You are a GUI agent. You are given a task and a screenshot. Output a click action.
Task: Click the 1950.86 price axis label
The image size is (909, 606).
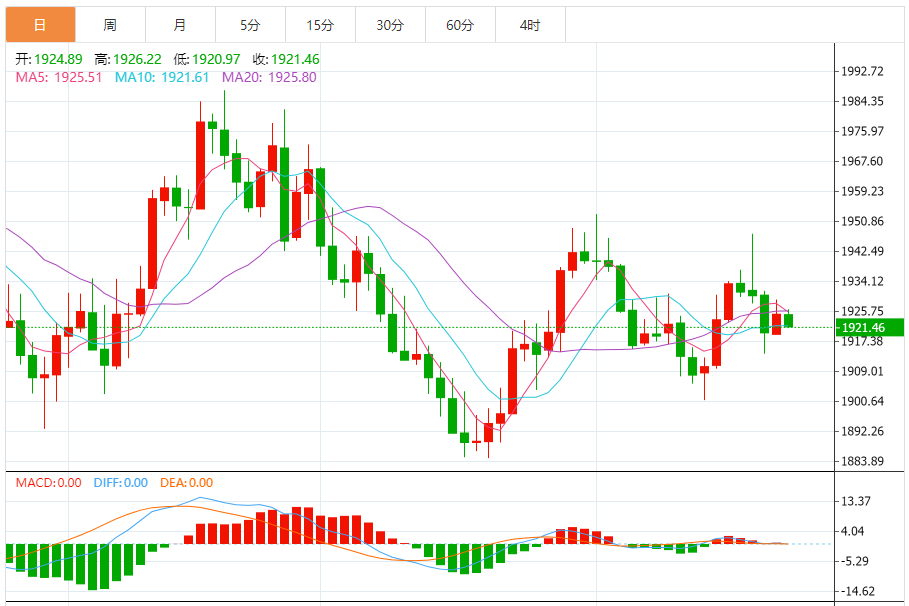pos(863,221)
